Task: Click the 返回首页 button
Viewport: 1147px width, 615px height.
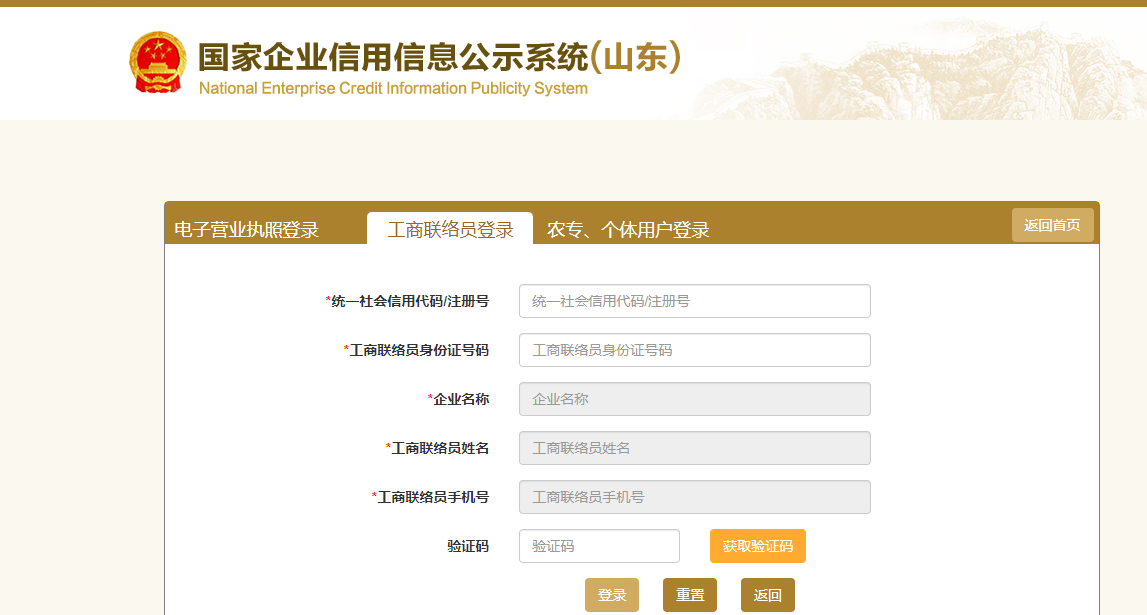Action: click(1052, 225)
